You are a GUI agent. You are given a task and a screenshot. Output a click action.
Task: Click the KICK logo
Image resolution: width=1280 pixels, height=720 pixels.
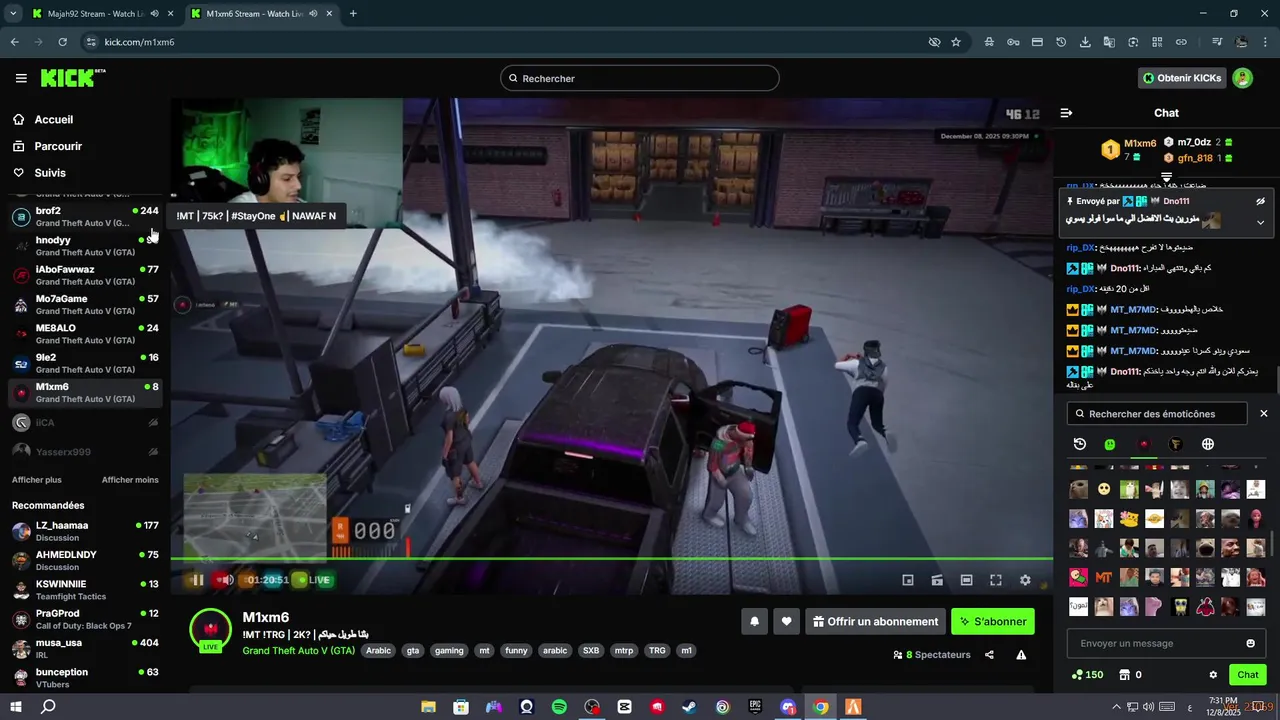(72, 78)
